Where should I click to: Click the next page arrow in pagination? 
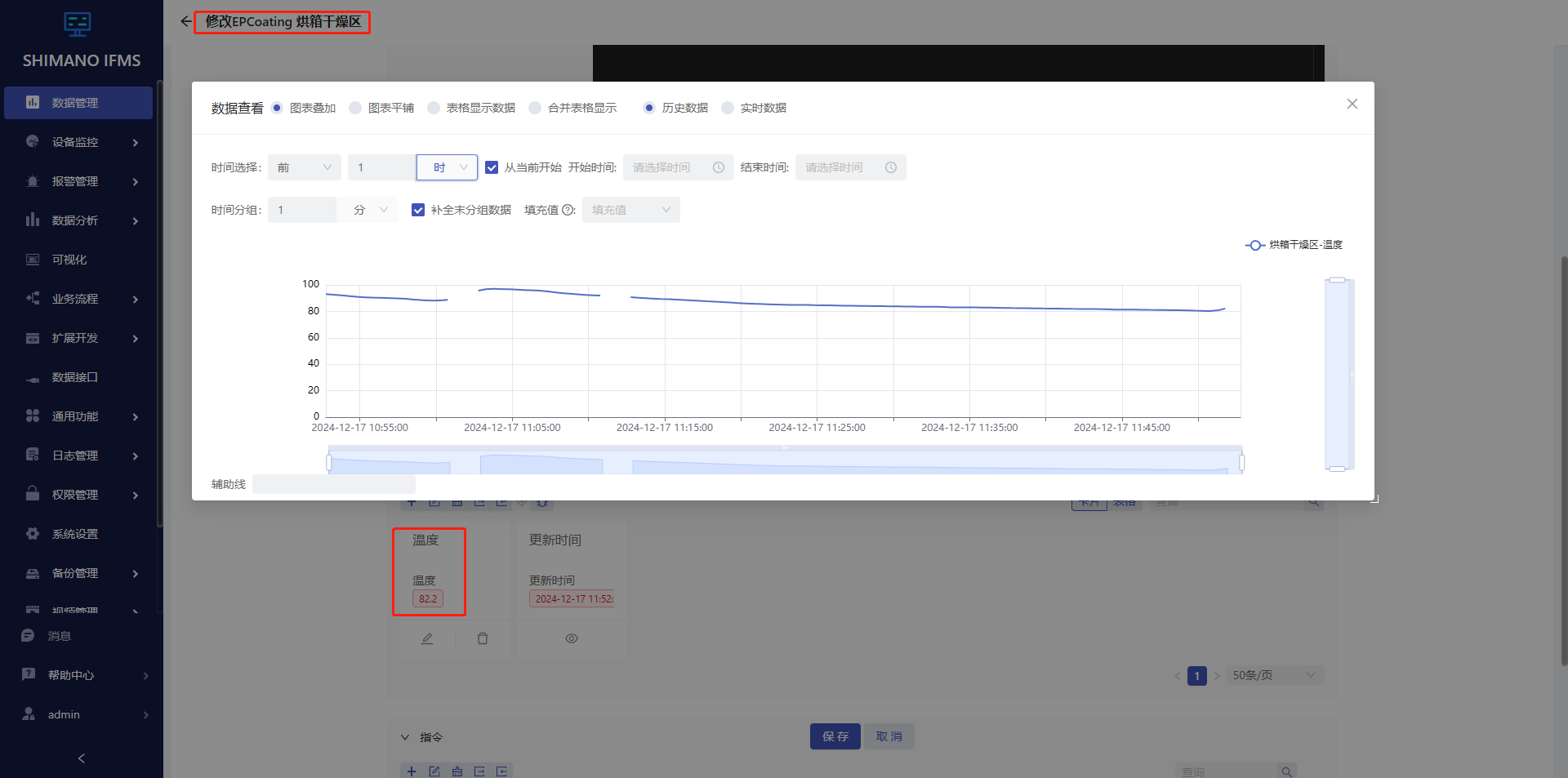click(x=1217, y=676)
